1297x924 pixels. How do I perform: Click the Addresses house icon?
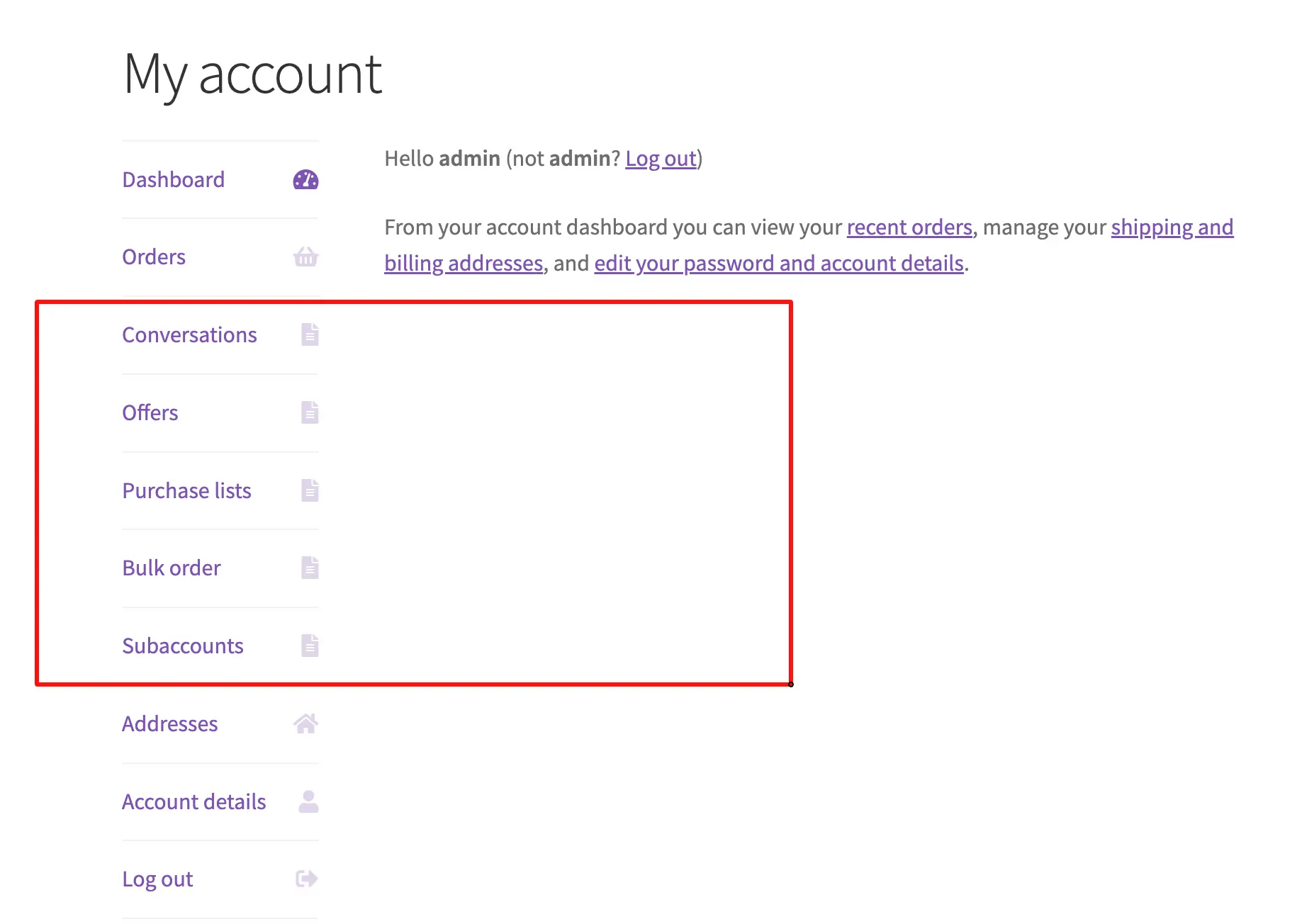point(305,723)
